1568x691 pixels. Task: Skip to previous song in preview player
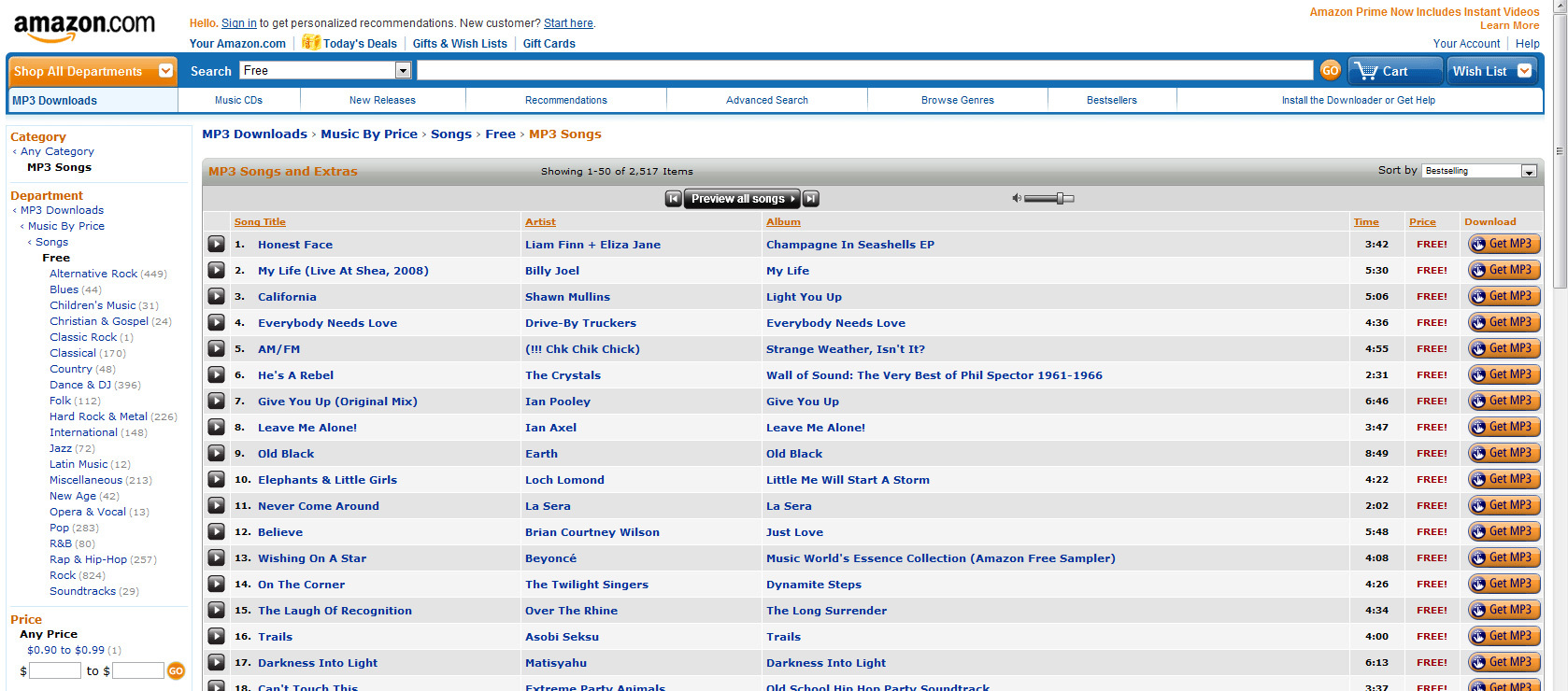[x=673, y=198]
